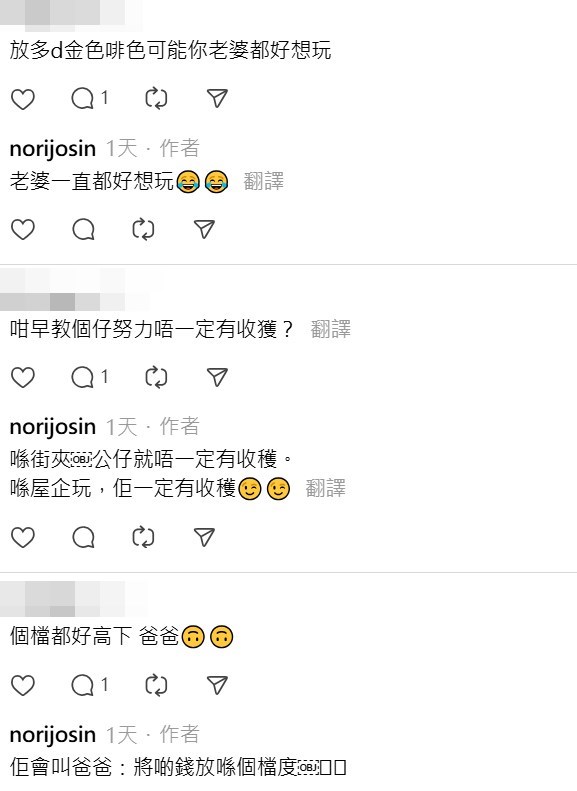
Task: Open replies on the 金色啡色 comment
Action: click(x=89, y=98)
